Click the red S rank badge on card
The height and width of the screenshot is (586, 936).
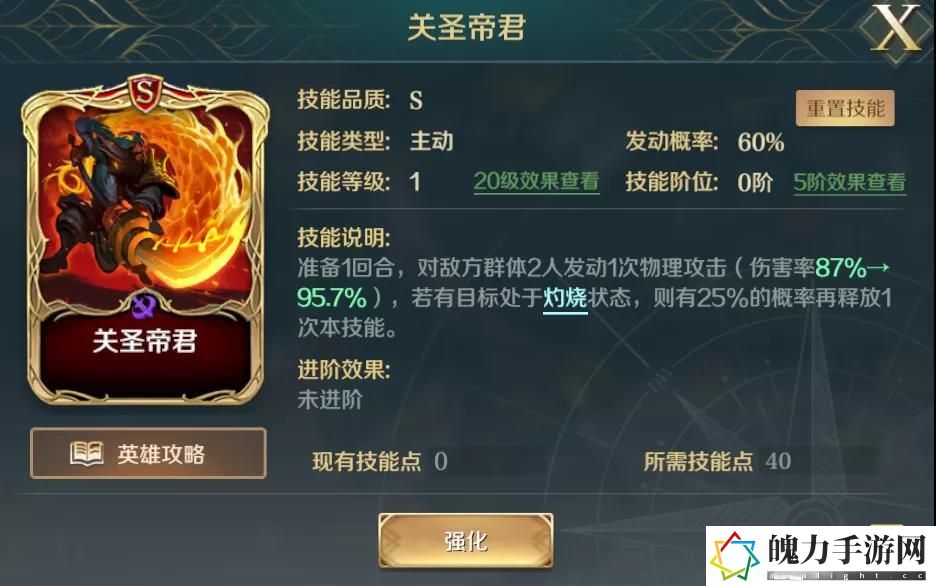click(x=144, y=94)
